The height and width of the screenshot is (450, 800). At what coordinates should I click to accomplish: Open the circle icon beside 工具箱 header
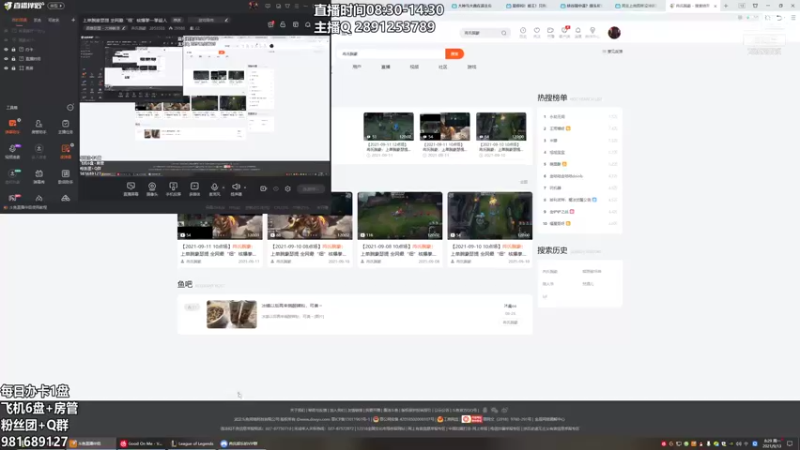coord(70,108)
